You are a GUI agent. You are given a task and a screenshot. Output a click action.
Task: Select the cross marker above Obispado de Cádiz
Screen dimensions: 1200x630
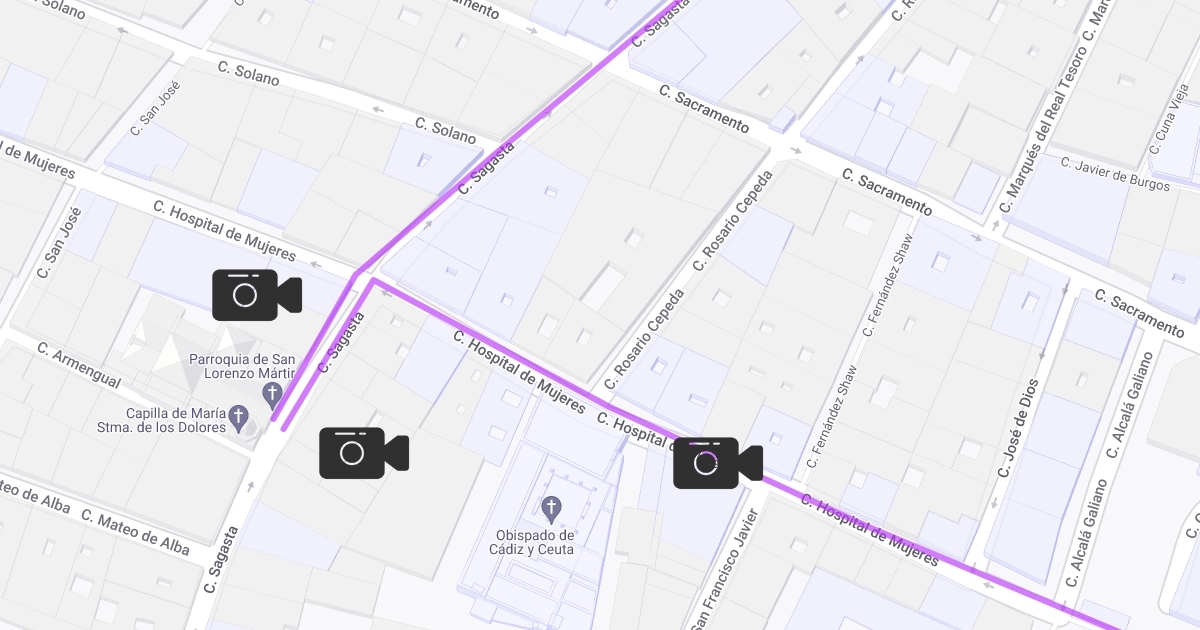550,509
